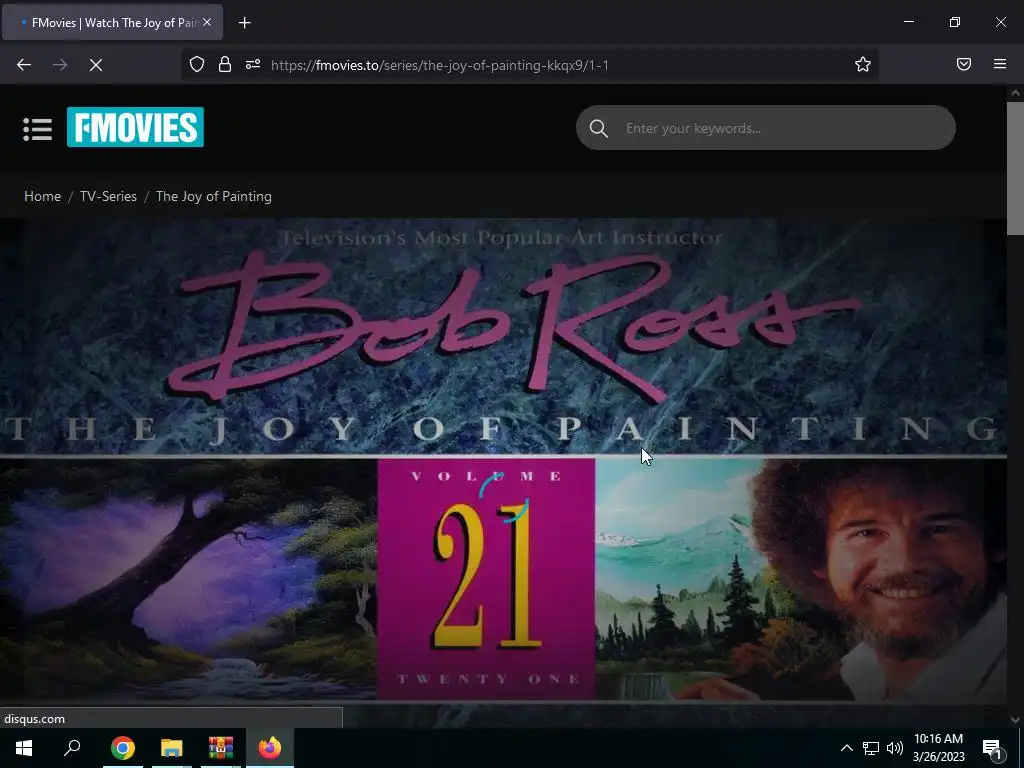Stop loading the page
Image resolution: width=1024 pixels, height=768 pixels.
pyautogui.click(x=96, y=65)
